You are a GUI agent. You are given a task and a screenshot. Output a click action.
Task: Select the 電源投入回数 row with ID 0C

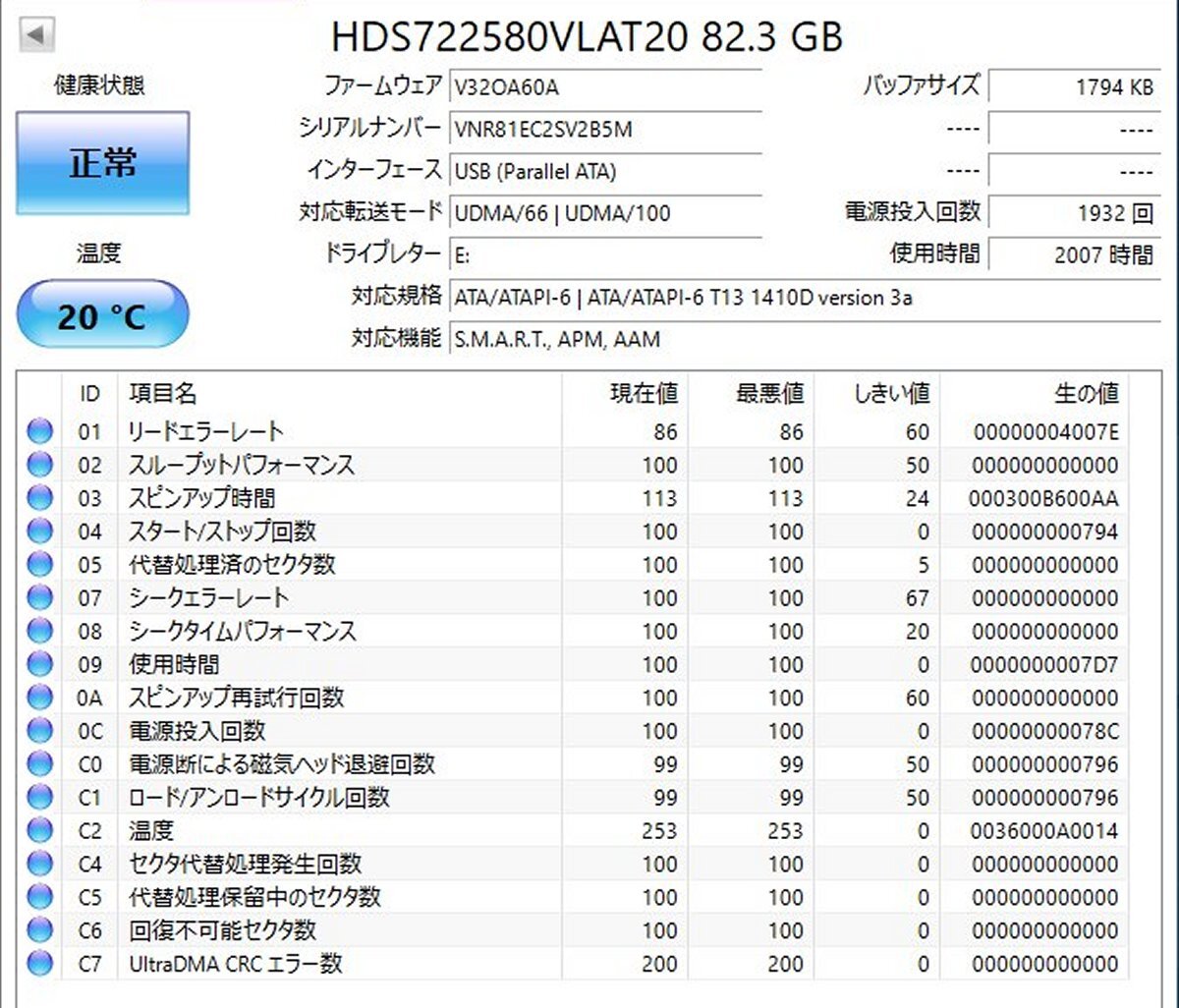click(574, 731)
